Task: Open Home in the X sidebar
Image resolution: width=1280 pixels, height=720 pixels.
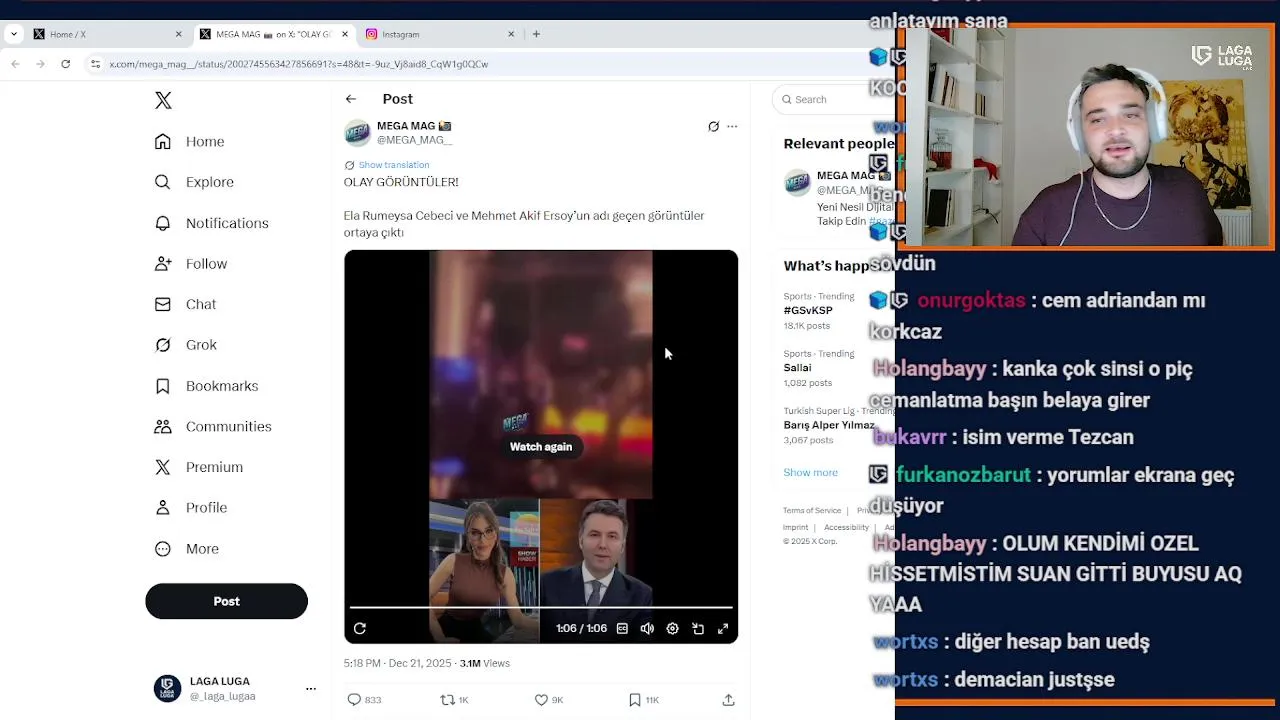Action: point(190,142)
